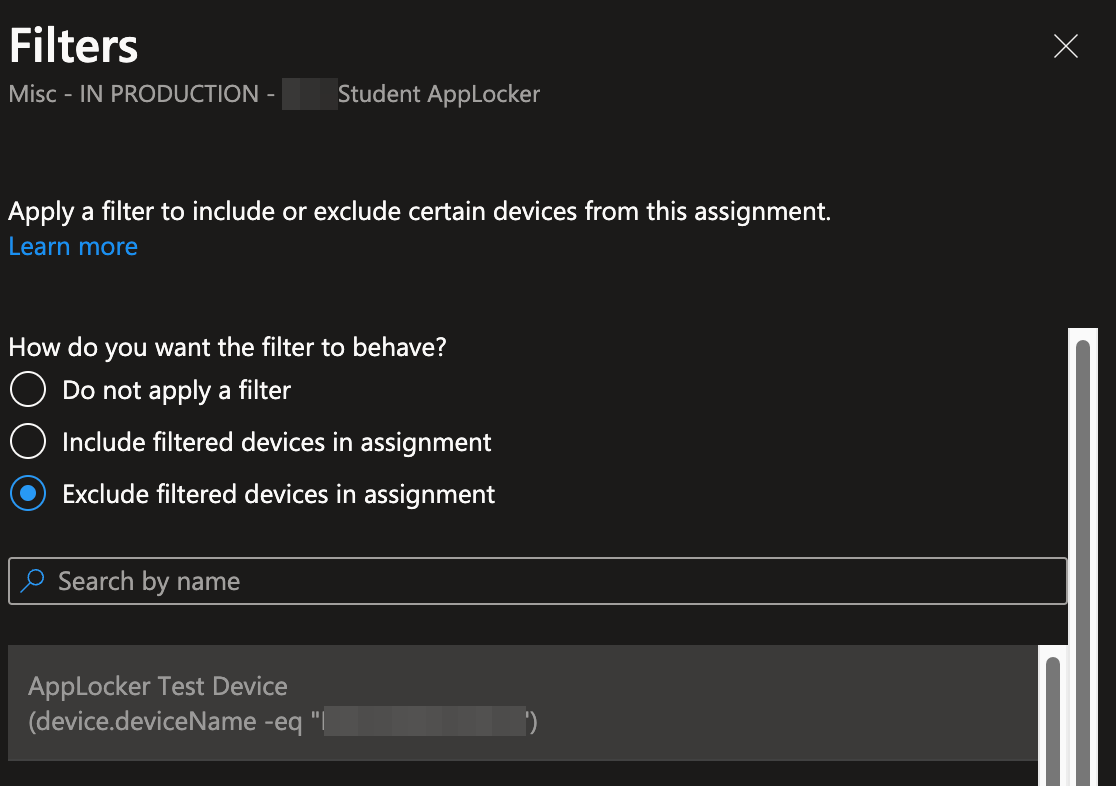
Task: Click the AppLocker Test Device title text
Action: tap(158, 686)
